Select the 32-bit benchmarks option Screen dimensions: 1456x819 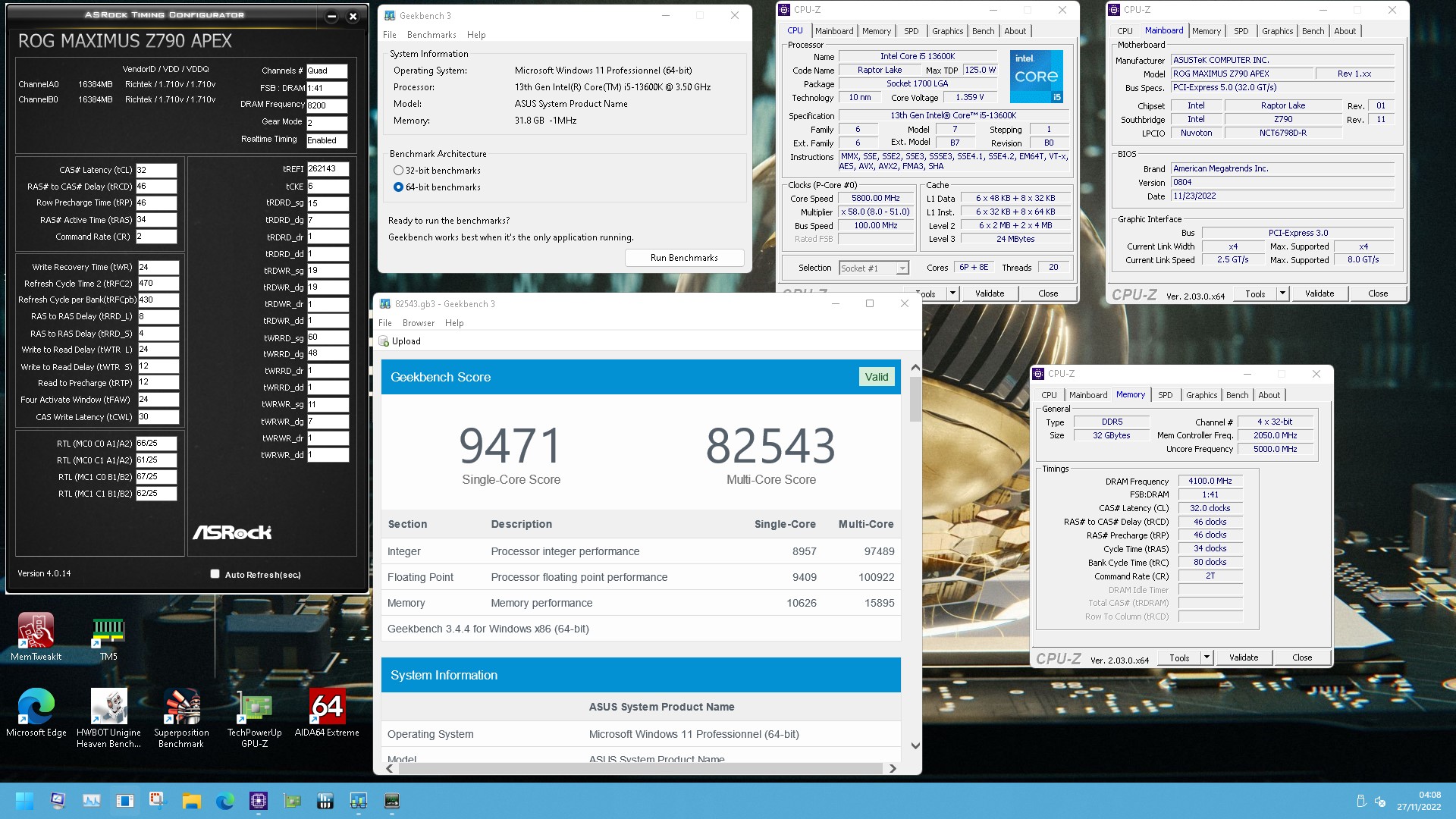pos(398,171)
